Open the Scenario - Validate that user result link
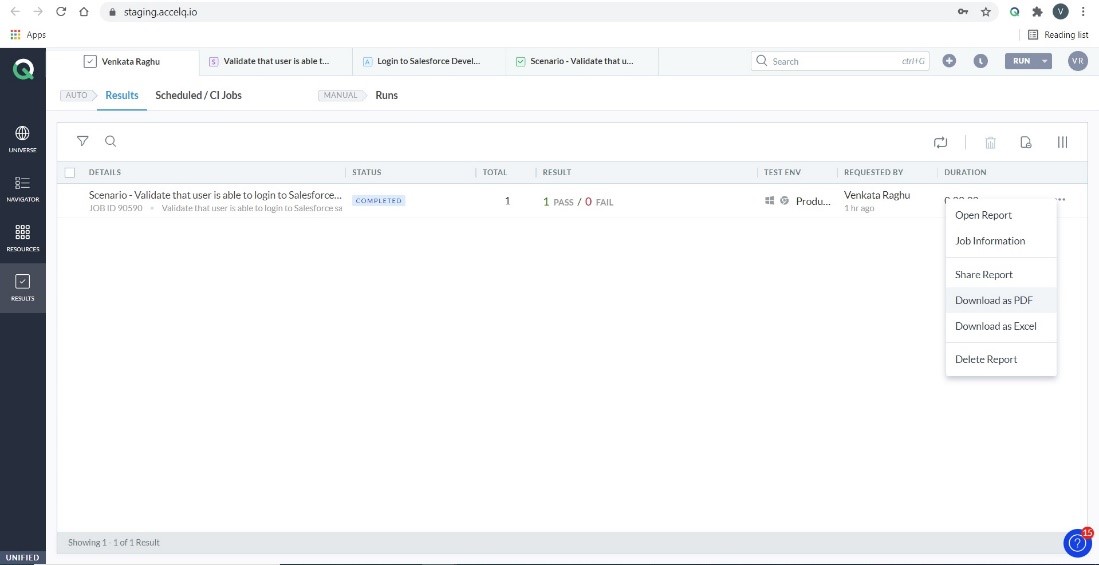Image resolution: width=1099 pixels, height=565 pixels. 215,195
